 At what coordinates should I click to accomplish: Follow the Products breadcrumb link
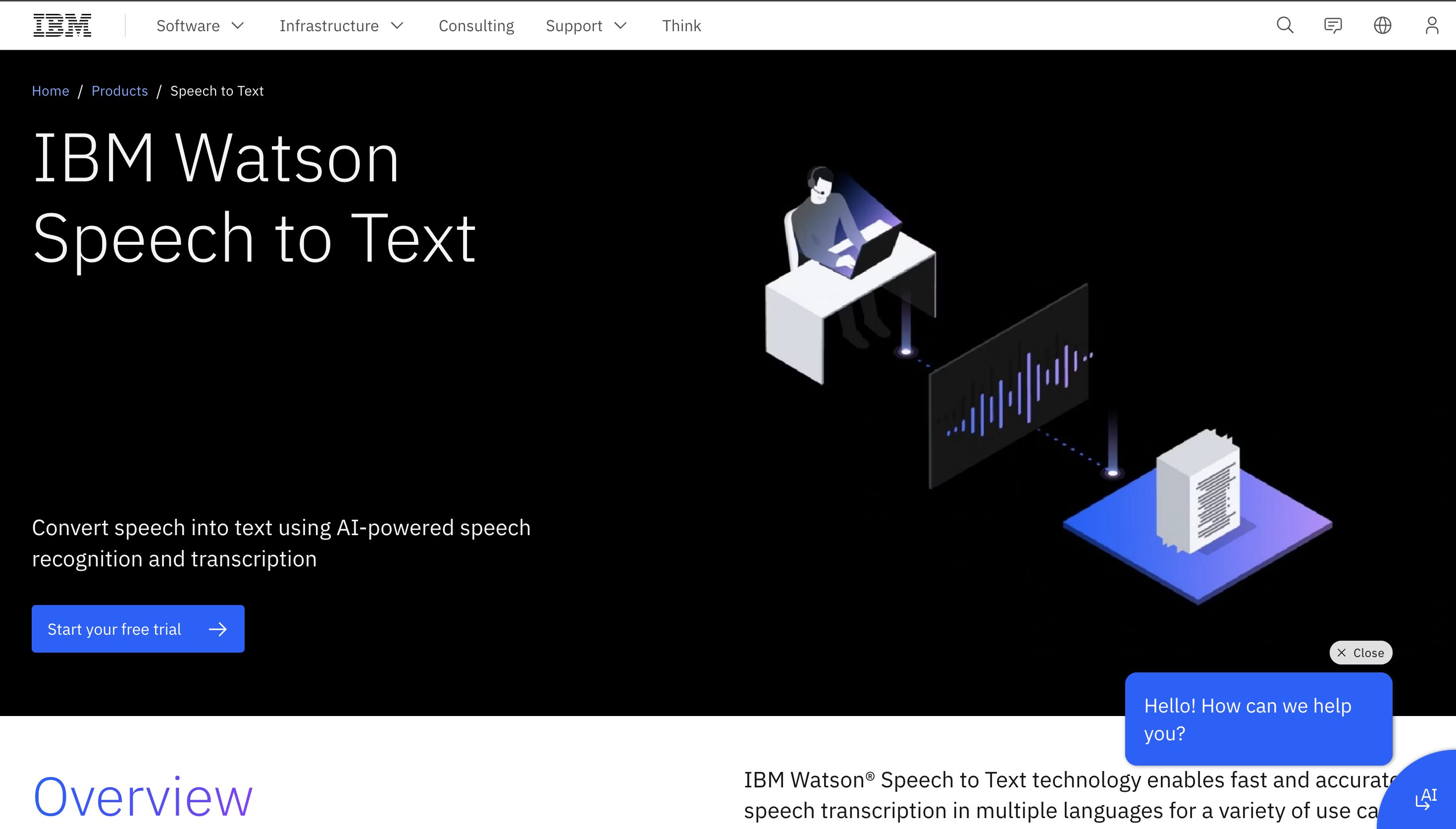(x=119, y=91)
